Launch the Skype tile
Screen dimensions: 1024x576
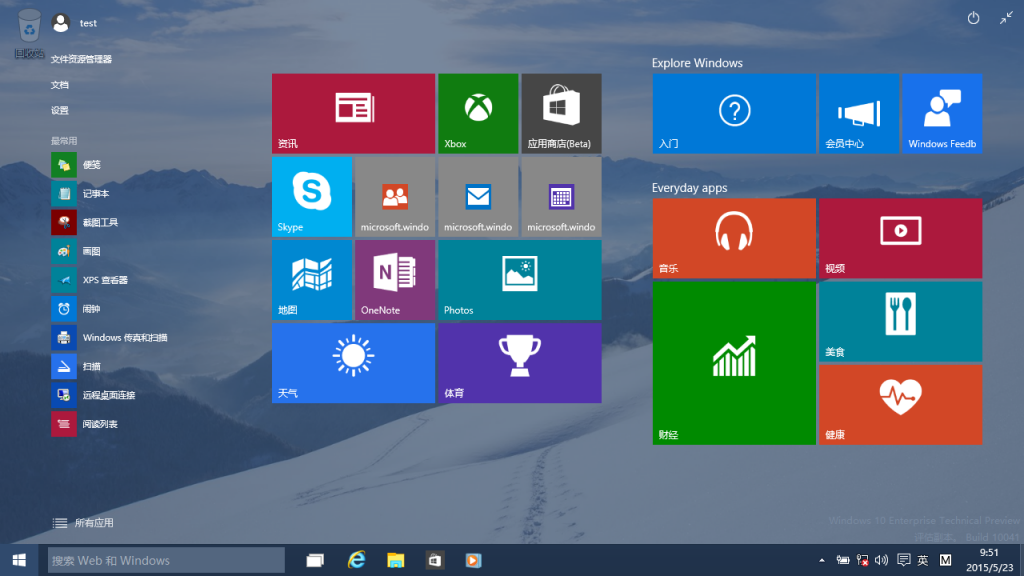coord(312,196)
